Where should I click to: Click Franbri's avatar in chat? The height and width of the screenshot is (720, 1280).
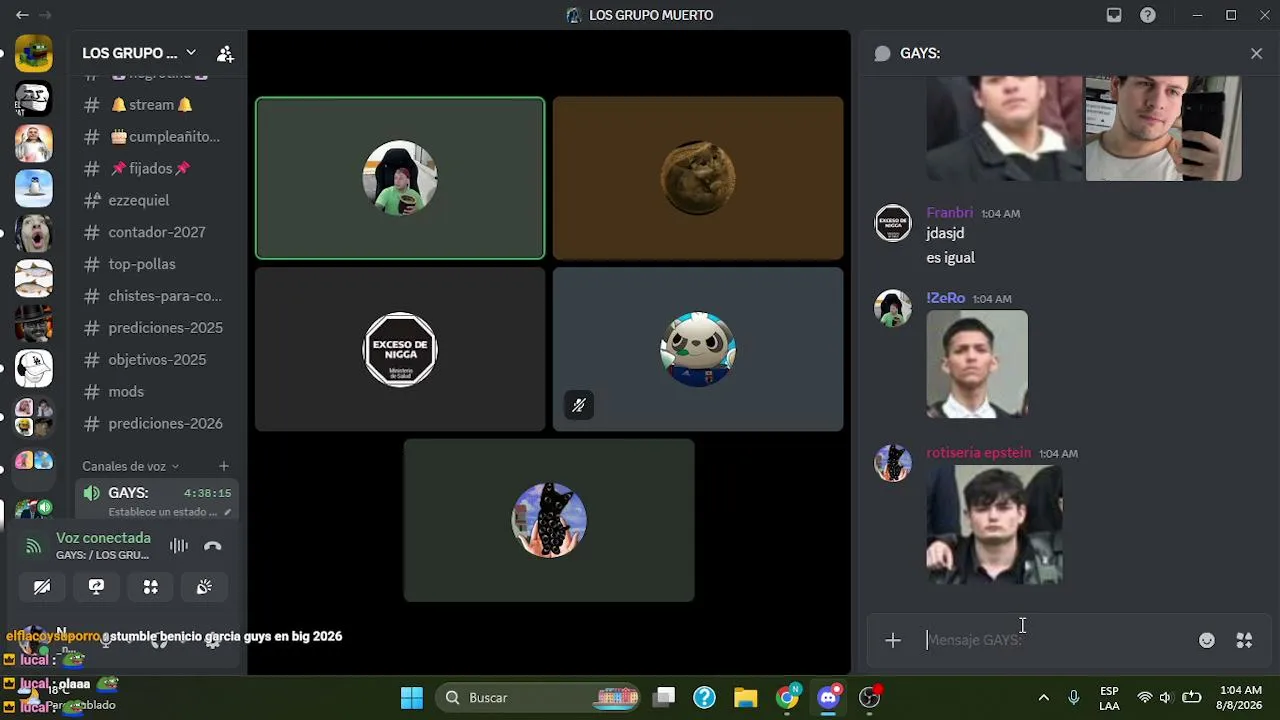pos(893,223)
